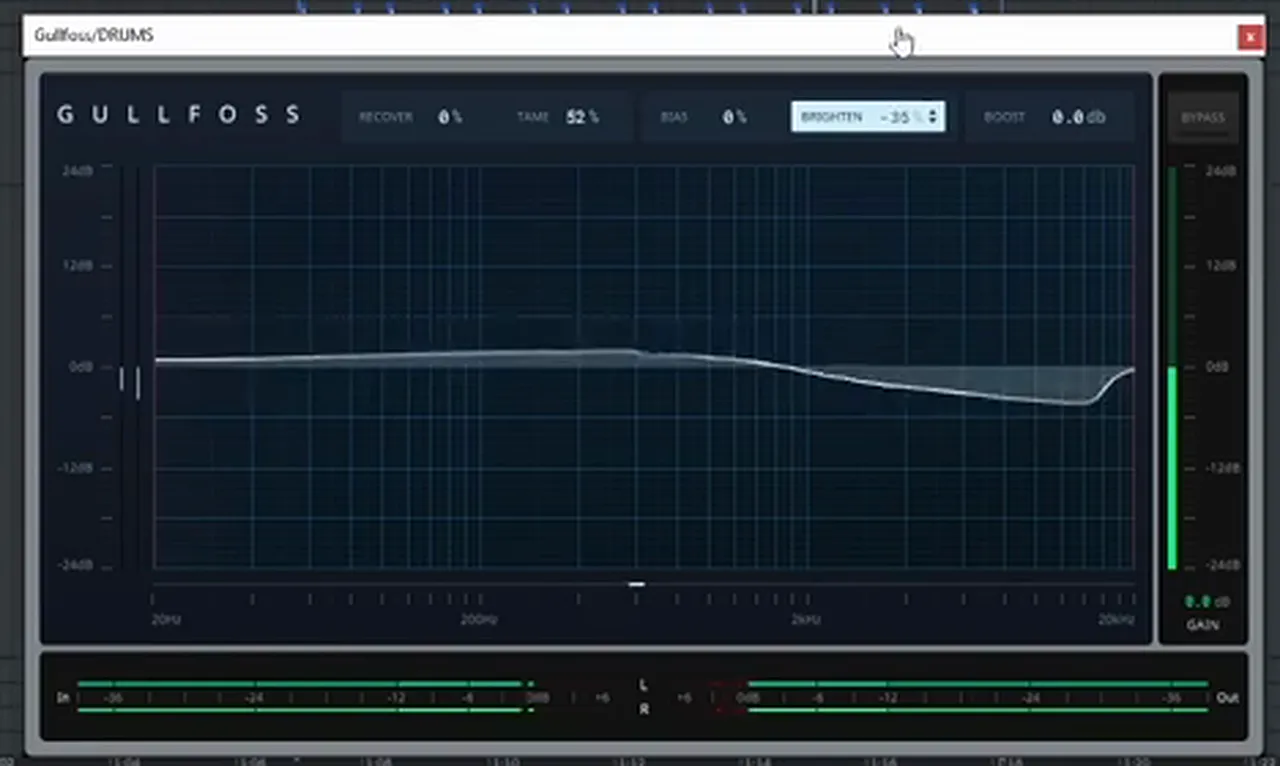Screen dimensions: 1280x766
Task: Toggle the Bypass button
Action: (x=1203, y=118)
